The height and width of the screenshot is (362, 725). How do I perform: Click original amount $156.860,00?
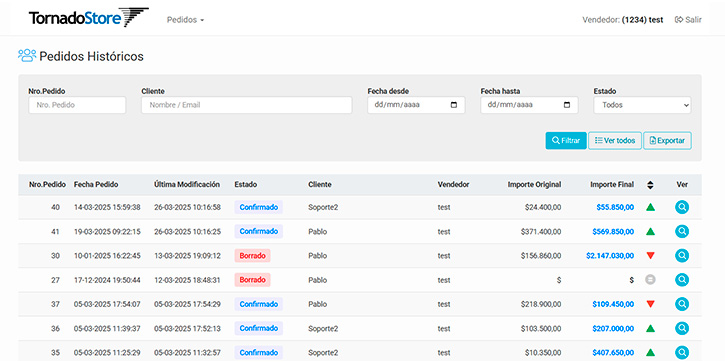(541, 256)
